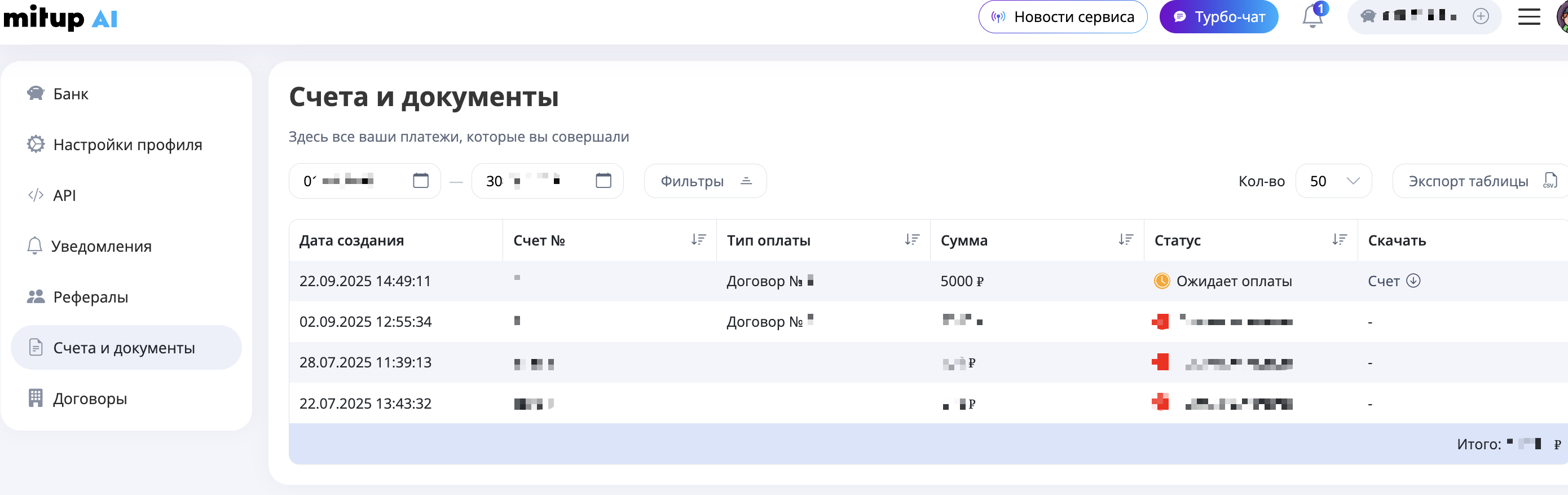Click the broadcast icon in Новости сервиса

point(998,17)
